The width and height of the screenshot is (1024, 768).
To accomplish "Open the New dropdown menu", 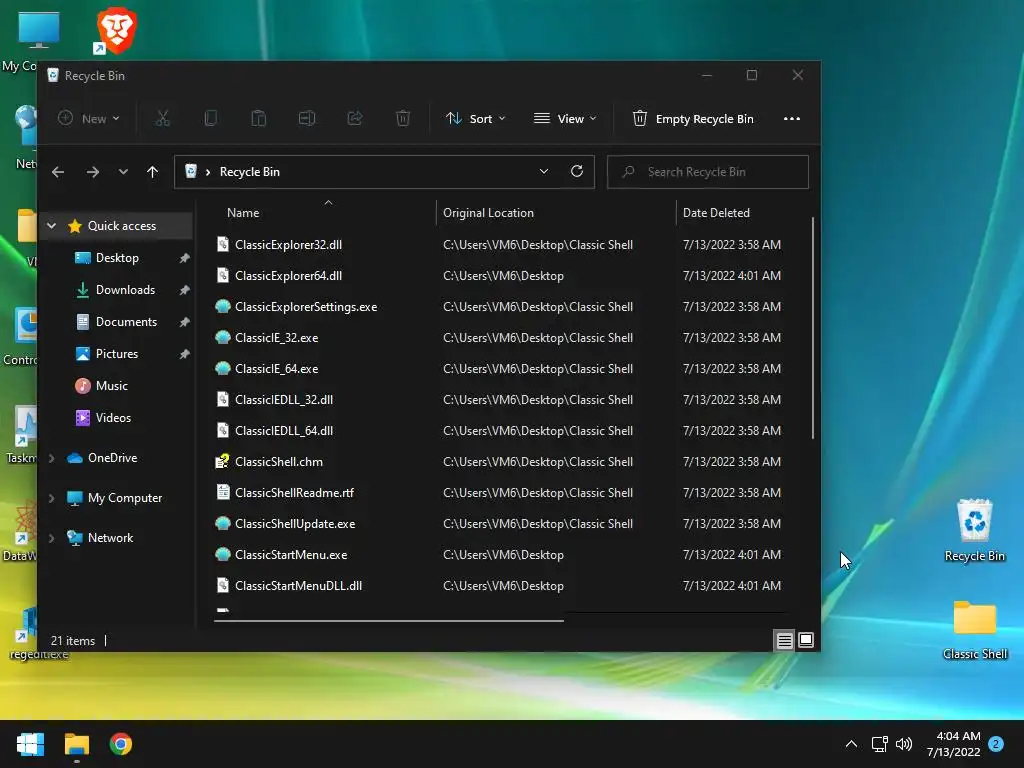I will 89,118.
